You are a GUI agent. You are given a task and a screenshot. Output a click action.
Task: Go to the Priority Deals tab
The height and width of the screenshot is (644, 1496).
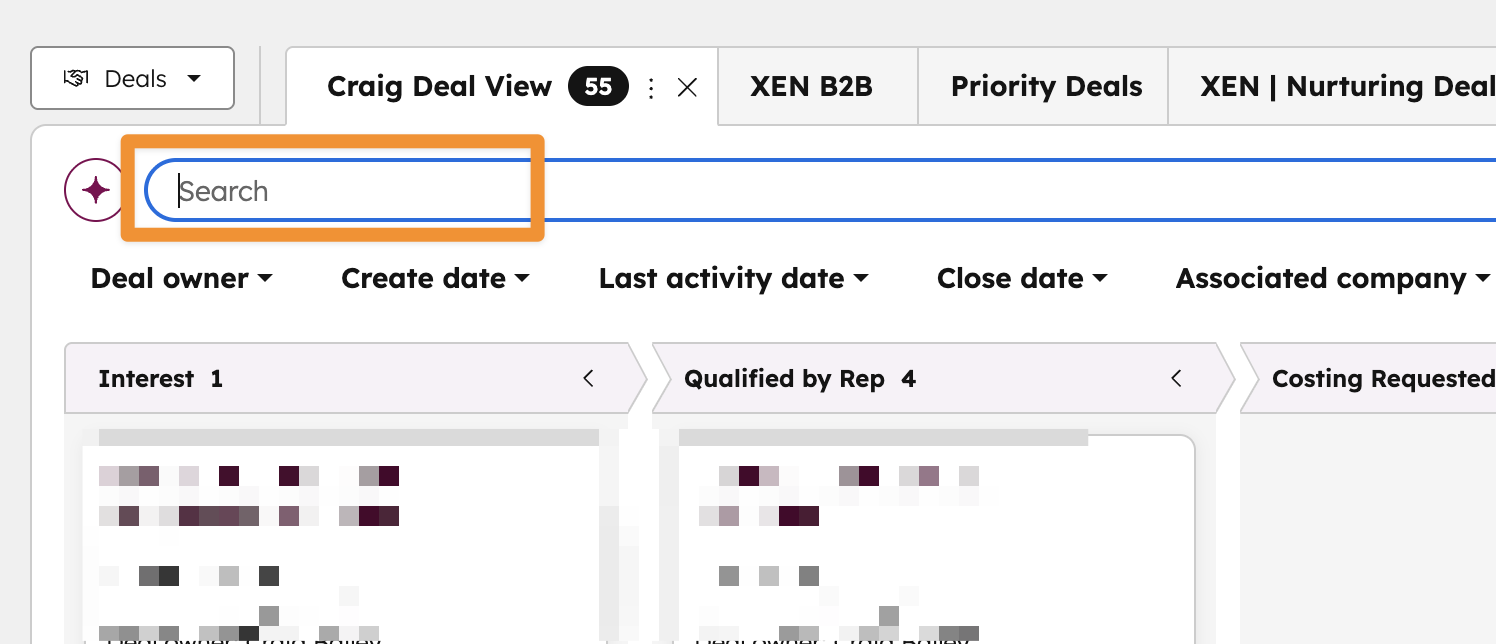pos(1046,87)
